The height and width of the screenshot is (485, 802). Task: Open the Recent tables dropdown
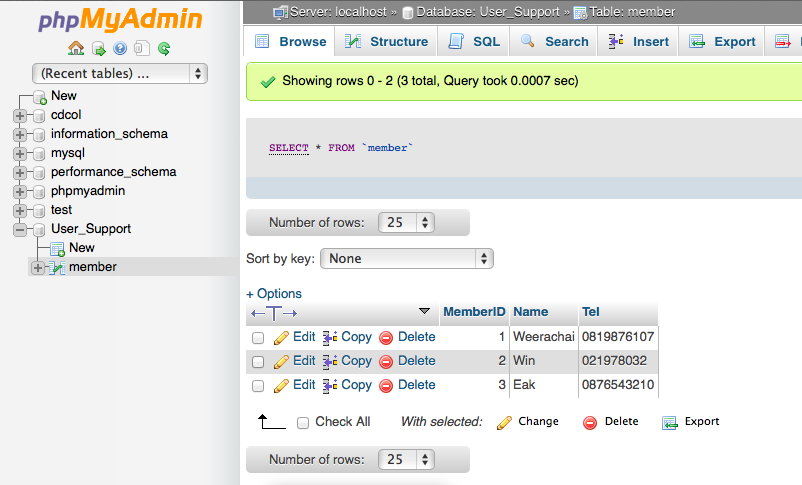coord(120,73)
